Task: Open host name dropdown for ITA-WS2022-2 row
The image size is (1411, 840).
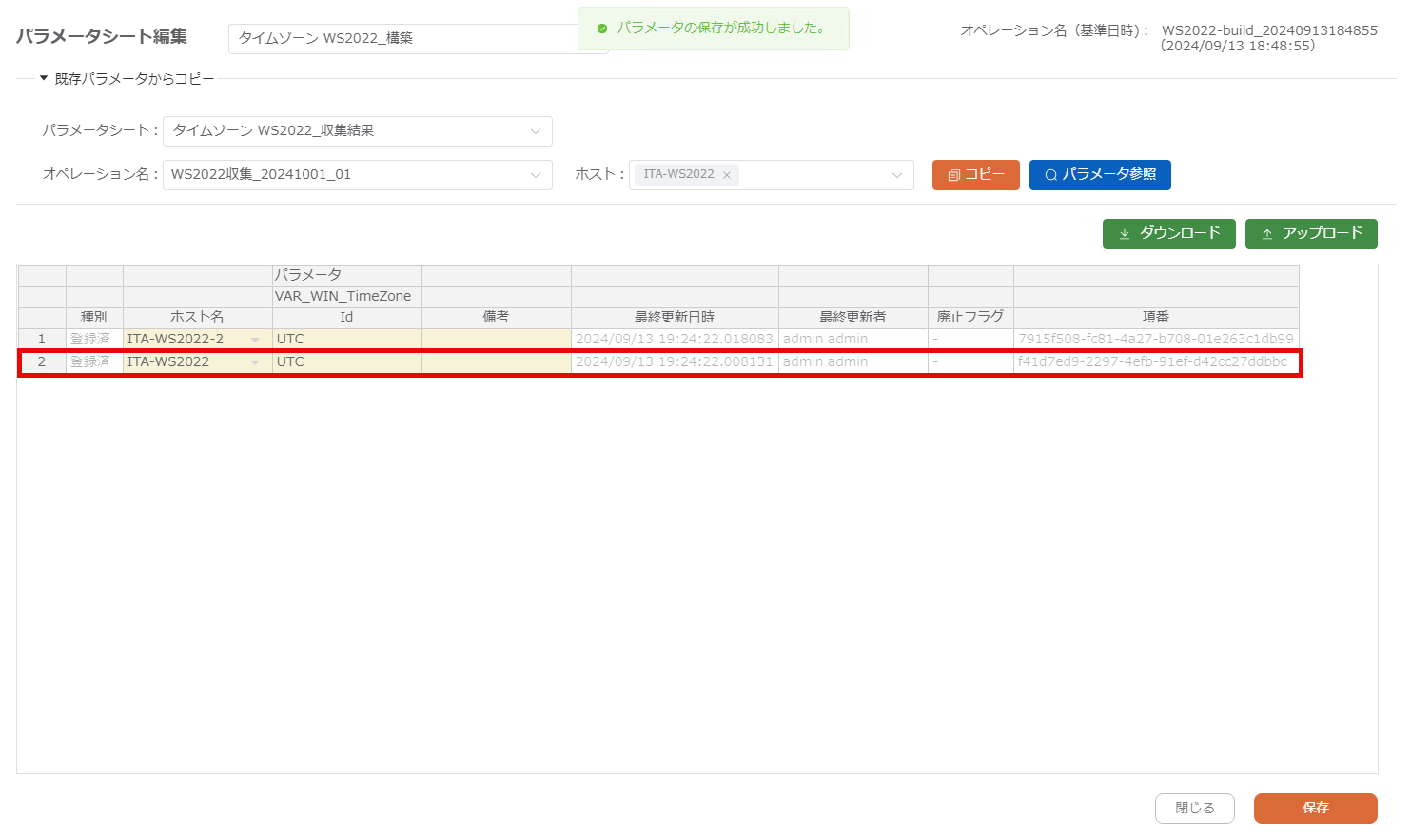Action: point(255,340)
